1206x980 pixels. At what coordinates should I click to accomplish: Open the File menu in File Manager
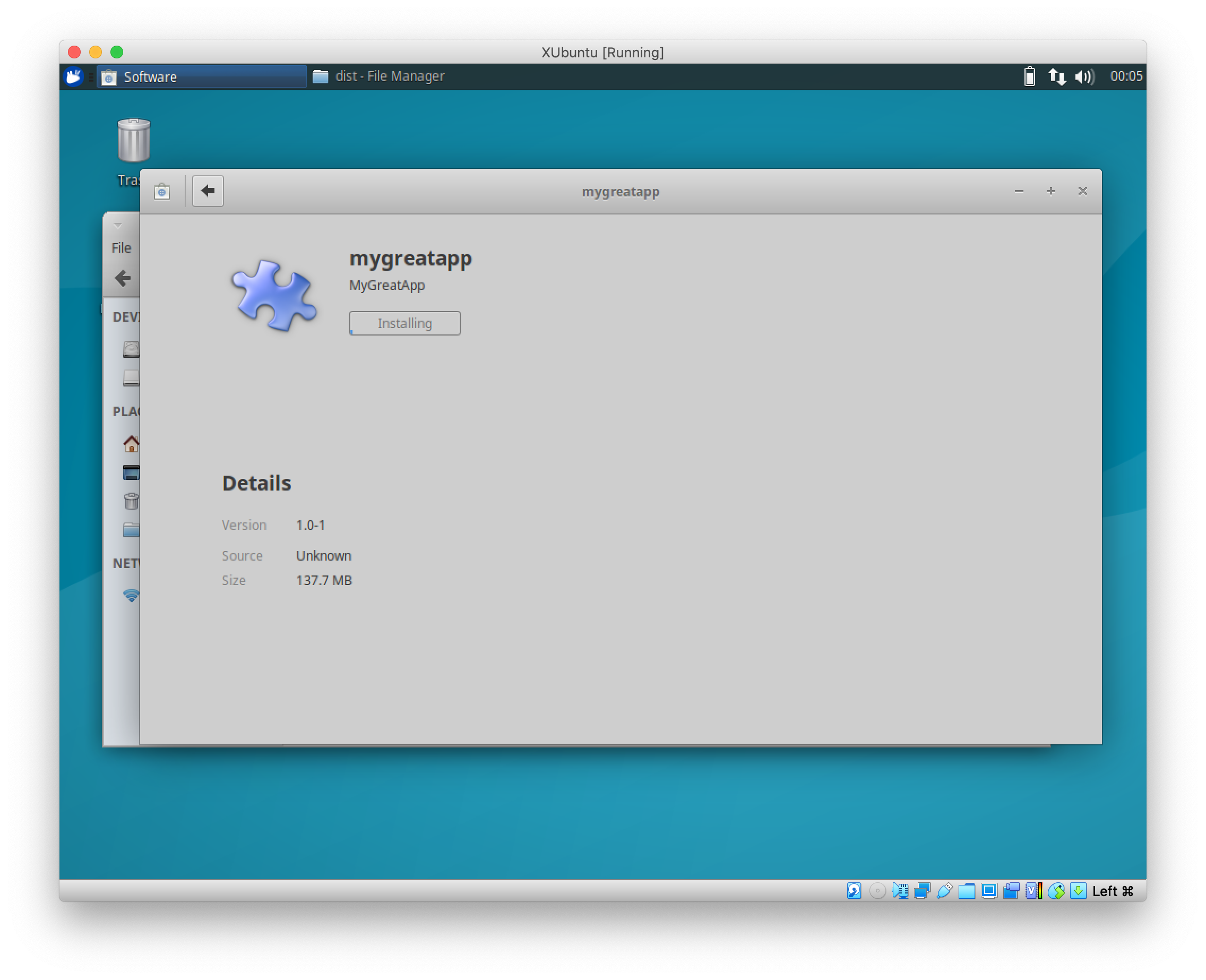tap(121, 248)
